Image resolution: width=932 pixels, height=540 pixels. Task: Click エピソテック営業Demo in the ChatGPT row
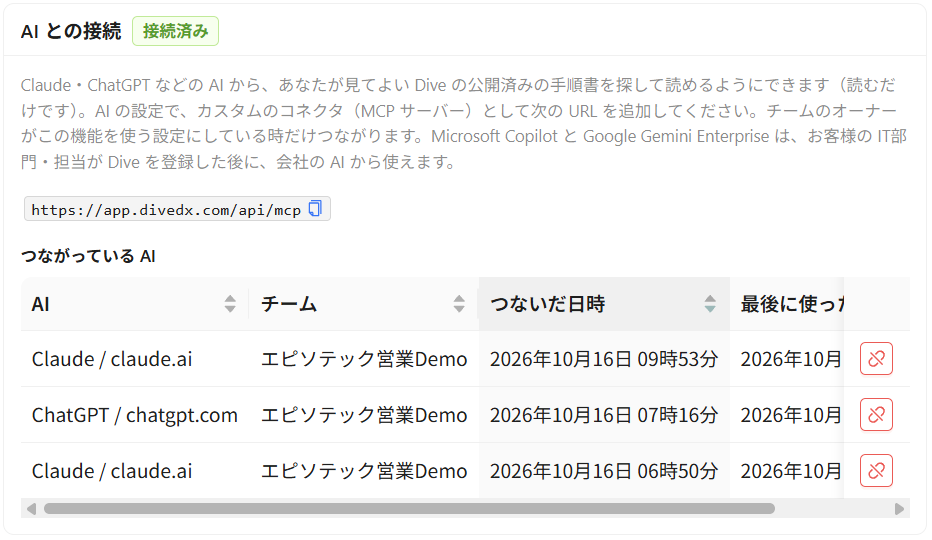point(364,415)
